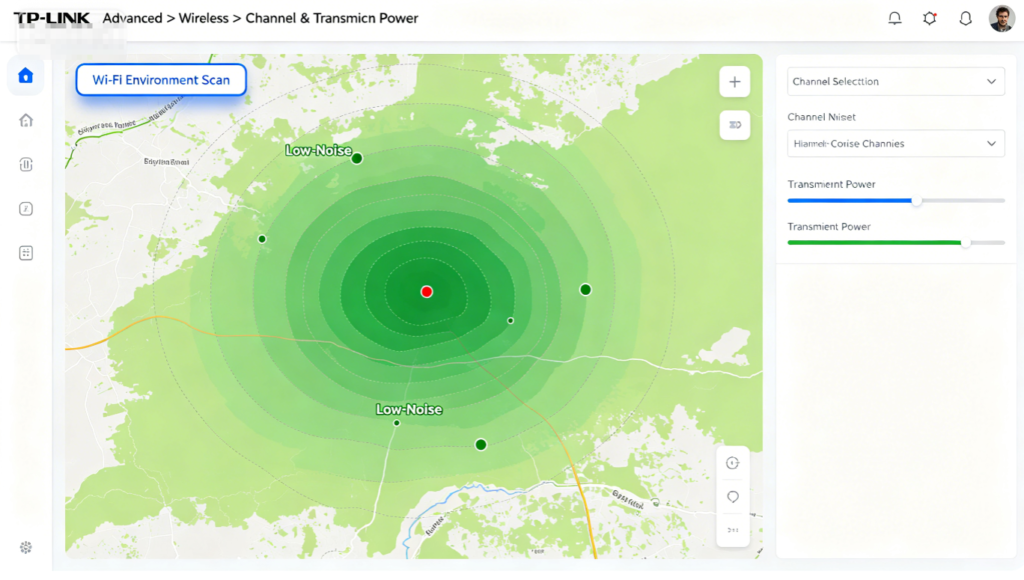Click the badge icon with red dot
The image size is (1024, 580).
pos(930,18)
